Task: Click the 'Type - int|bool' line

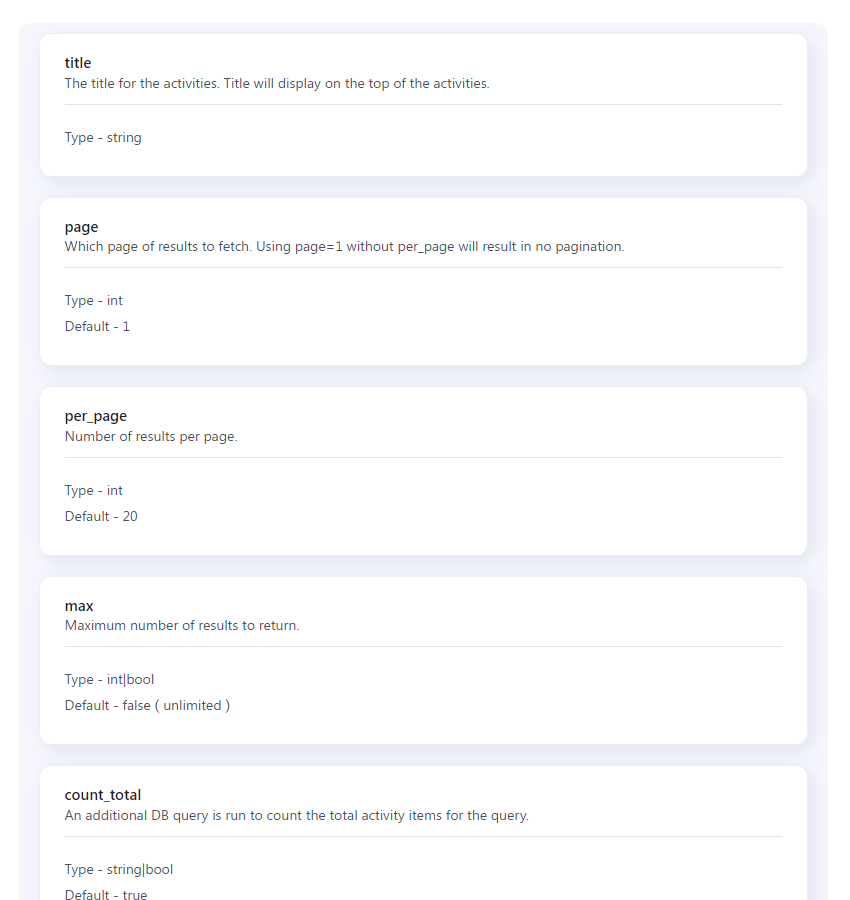Action: tap(109, 680)
